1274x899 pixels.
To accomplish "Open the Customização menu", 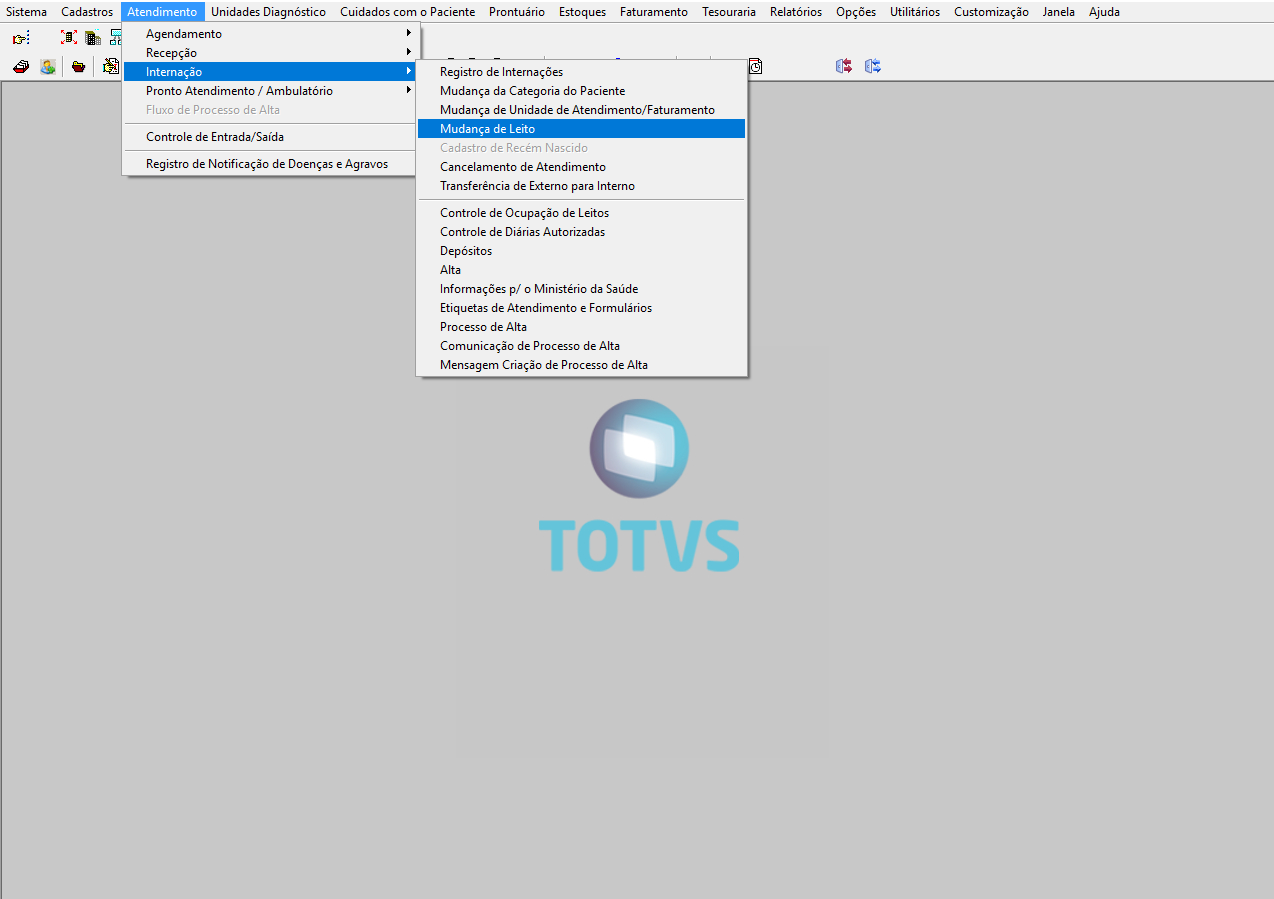I will [991, 12].
